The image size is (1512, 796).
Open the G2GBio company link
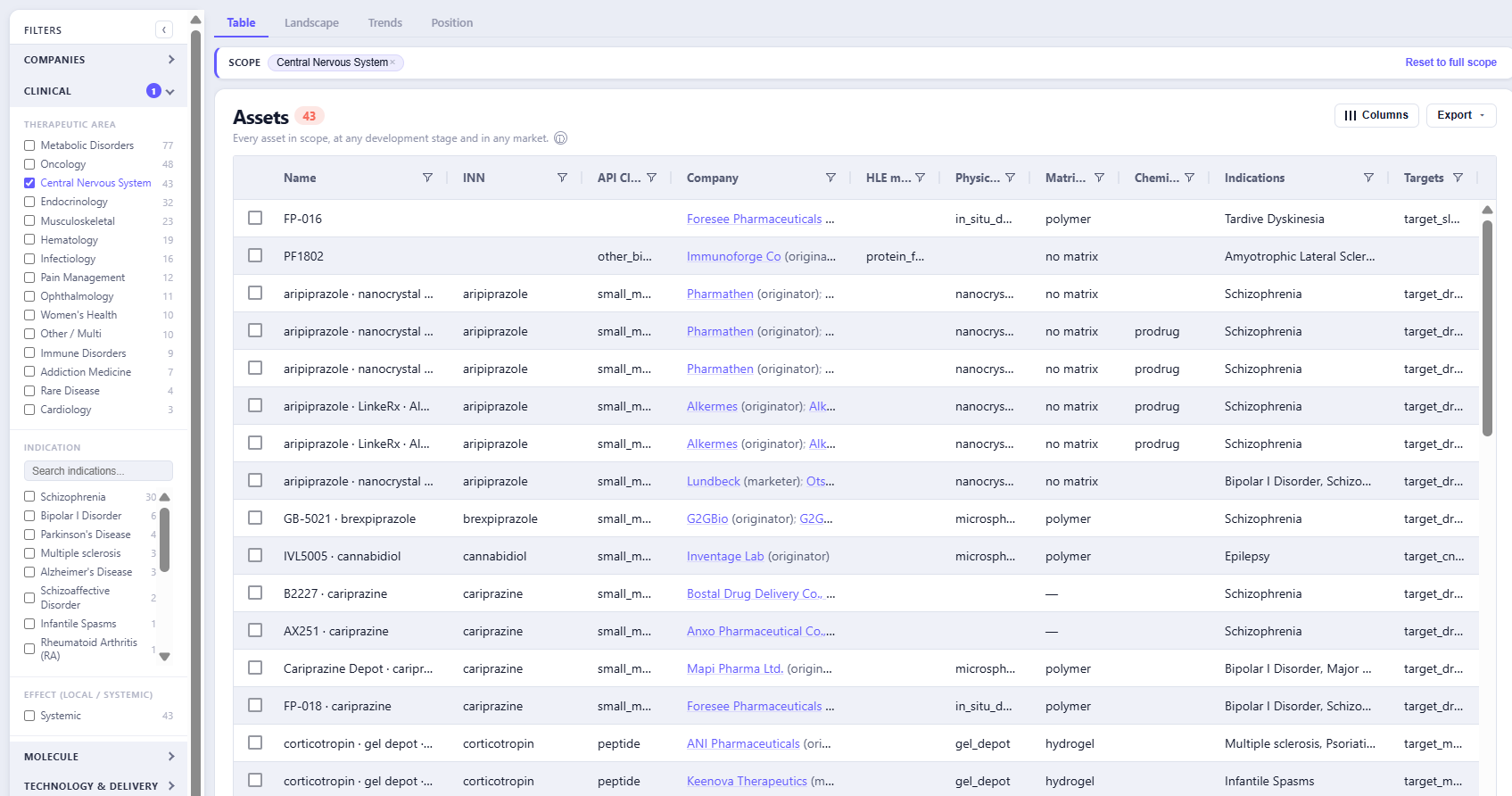tap(707, 518)
